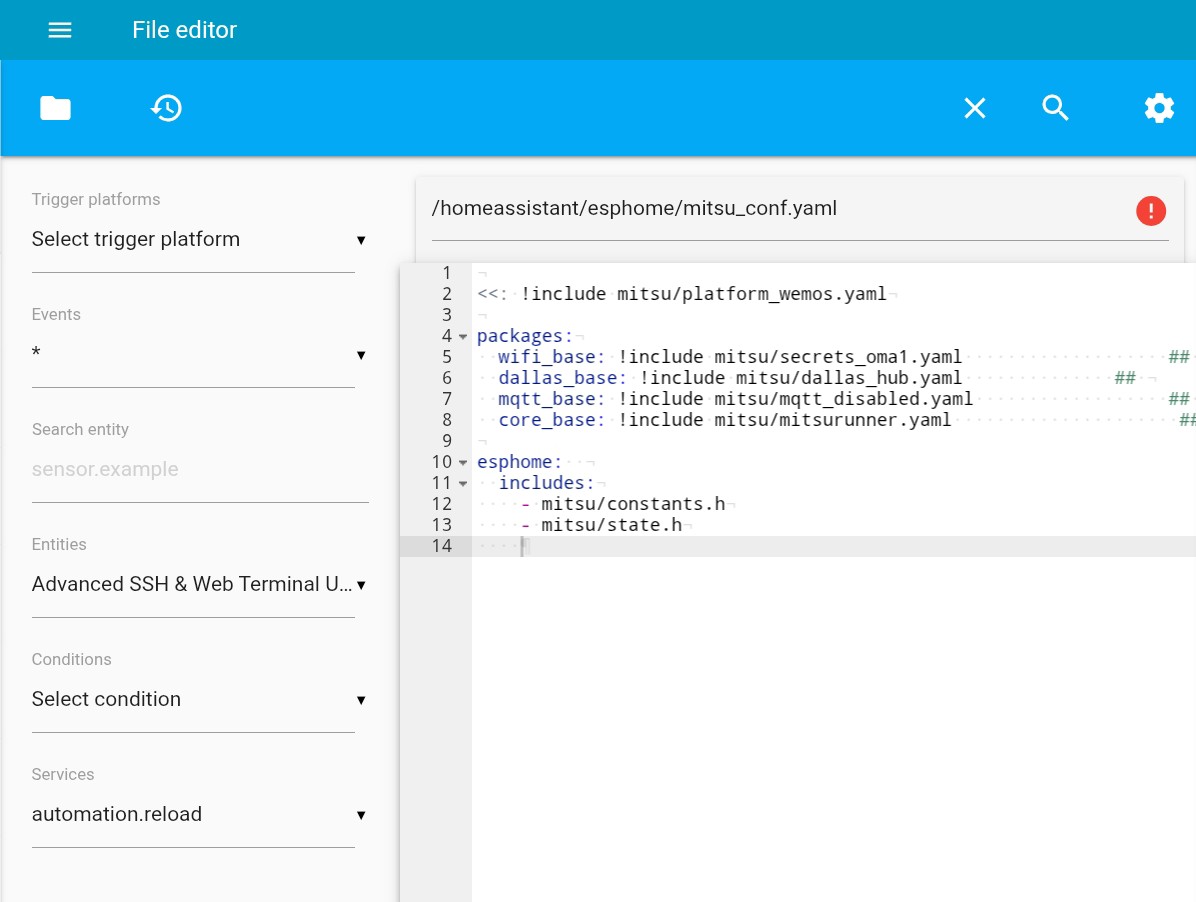
Task: Open editor settings gear icon
Action: coord(1158,108)
